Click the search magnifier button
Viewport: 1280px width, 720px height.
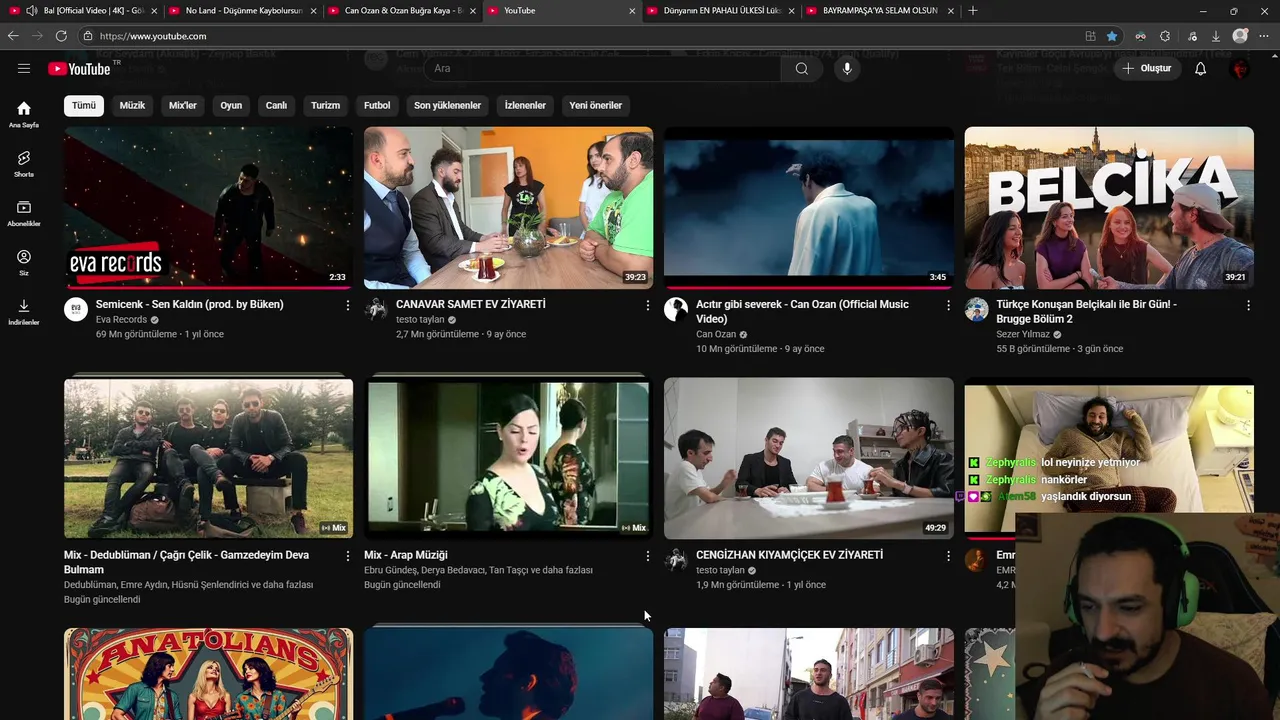point(801,68)
